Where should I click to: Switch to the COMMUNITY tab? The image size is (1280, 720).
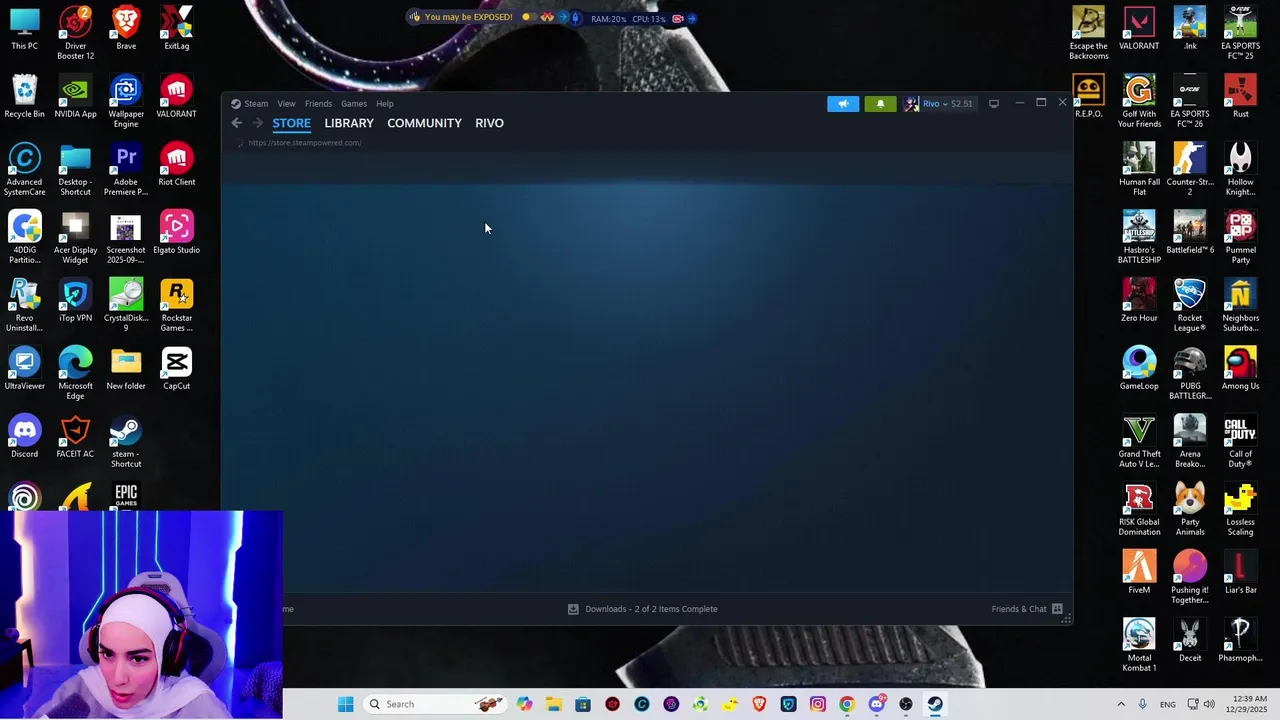[x=424, y=123]
